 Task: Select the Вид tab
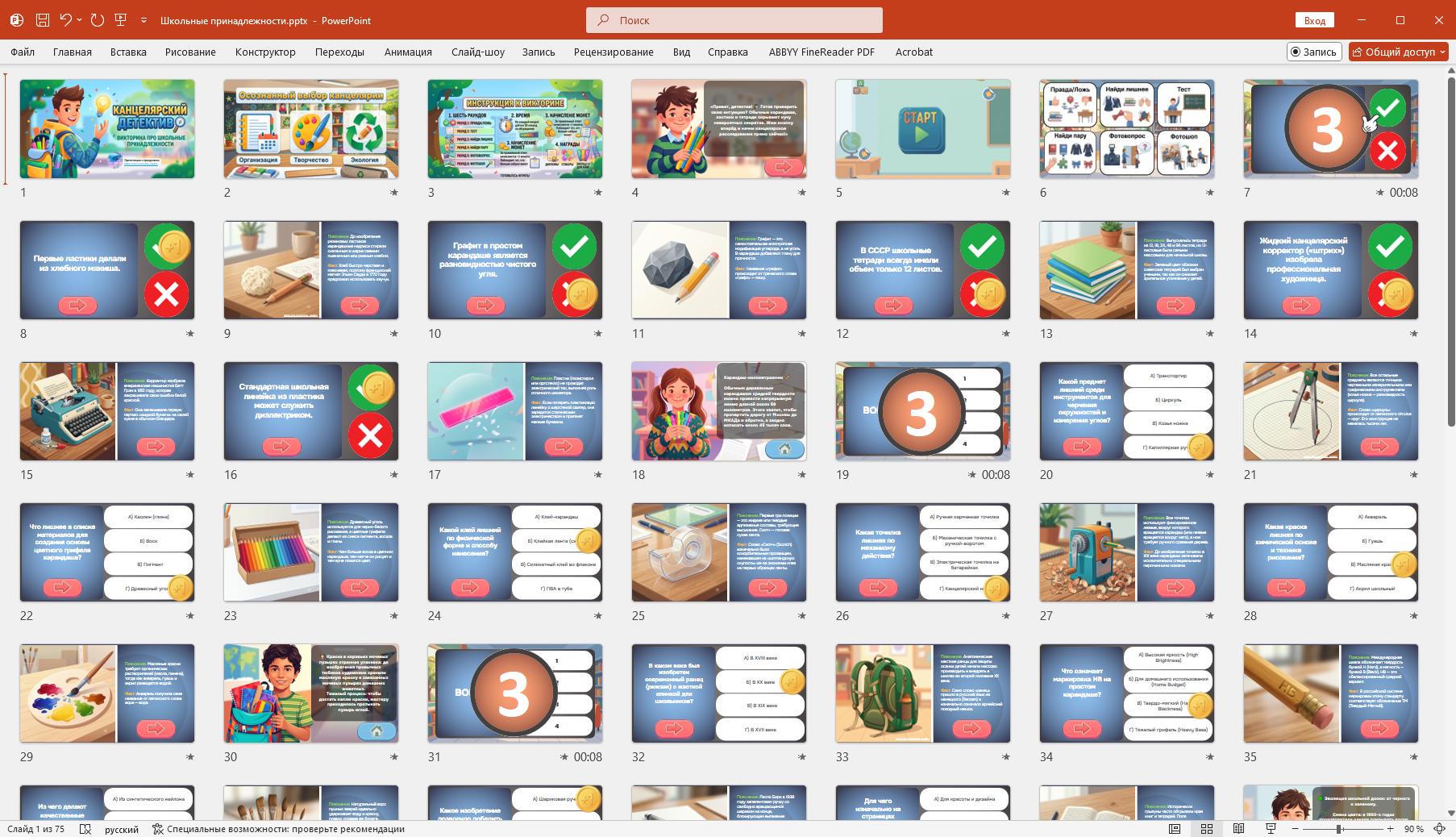[x=681, y=52]
